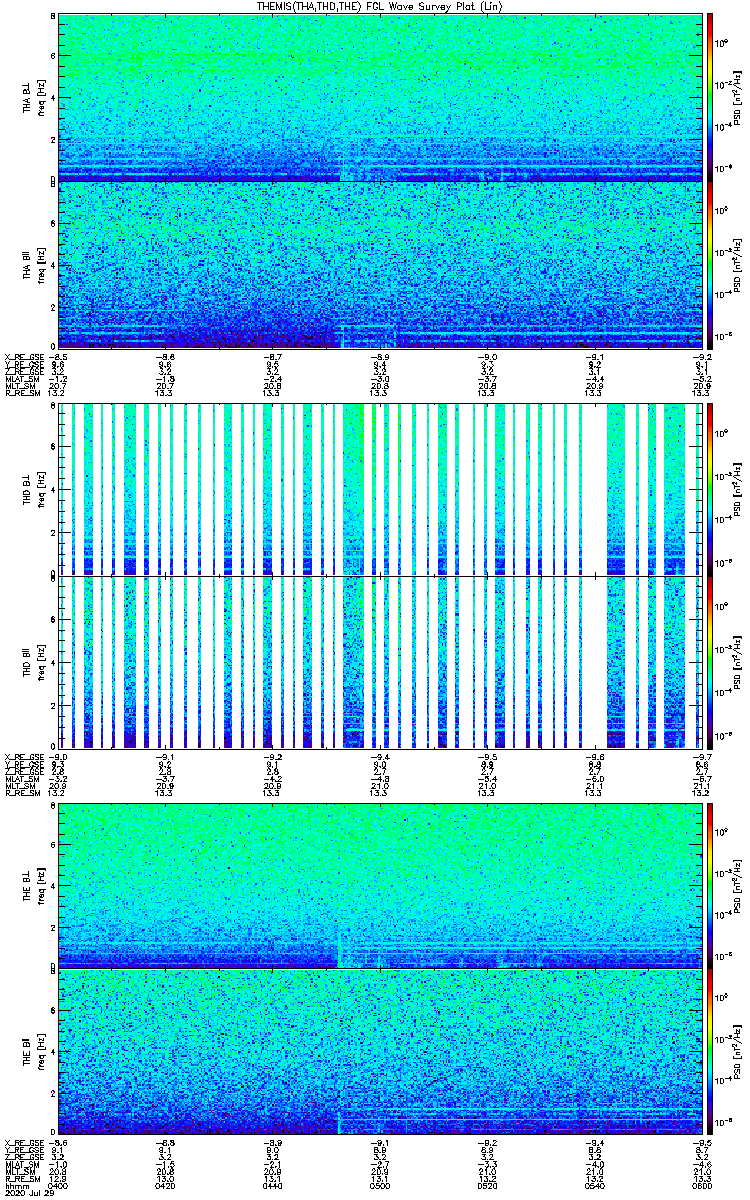This screenshot has height=1200, width=750.
Task: Click the PSD color bar beside THA B-parallel
Action: [x=709, y=264]
